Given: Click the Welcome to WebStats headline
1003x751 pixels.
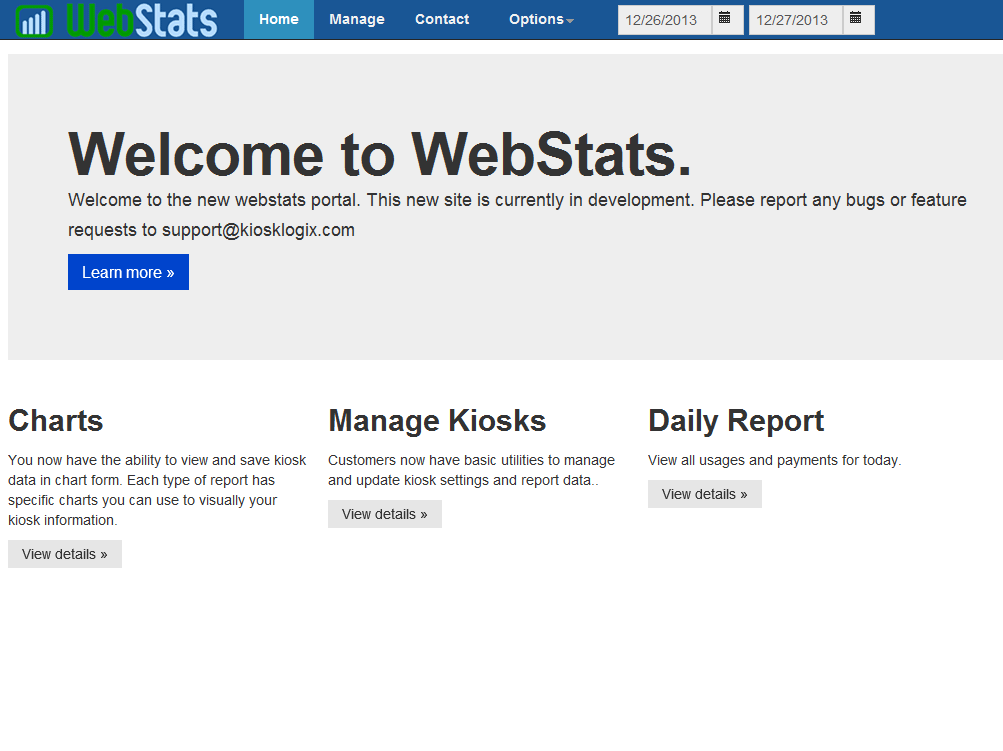Looking at the screenshot, I should (380, 154).
